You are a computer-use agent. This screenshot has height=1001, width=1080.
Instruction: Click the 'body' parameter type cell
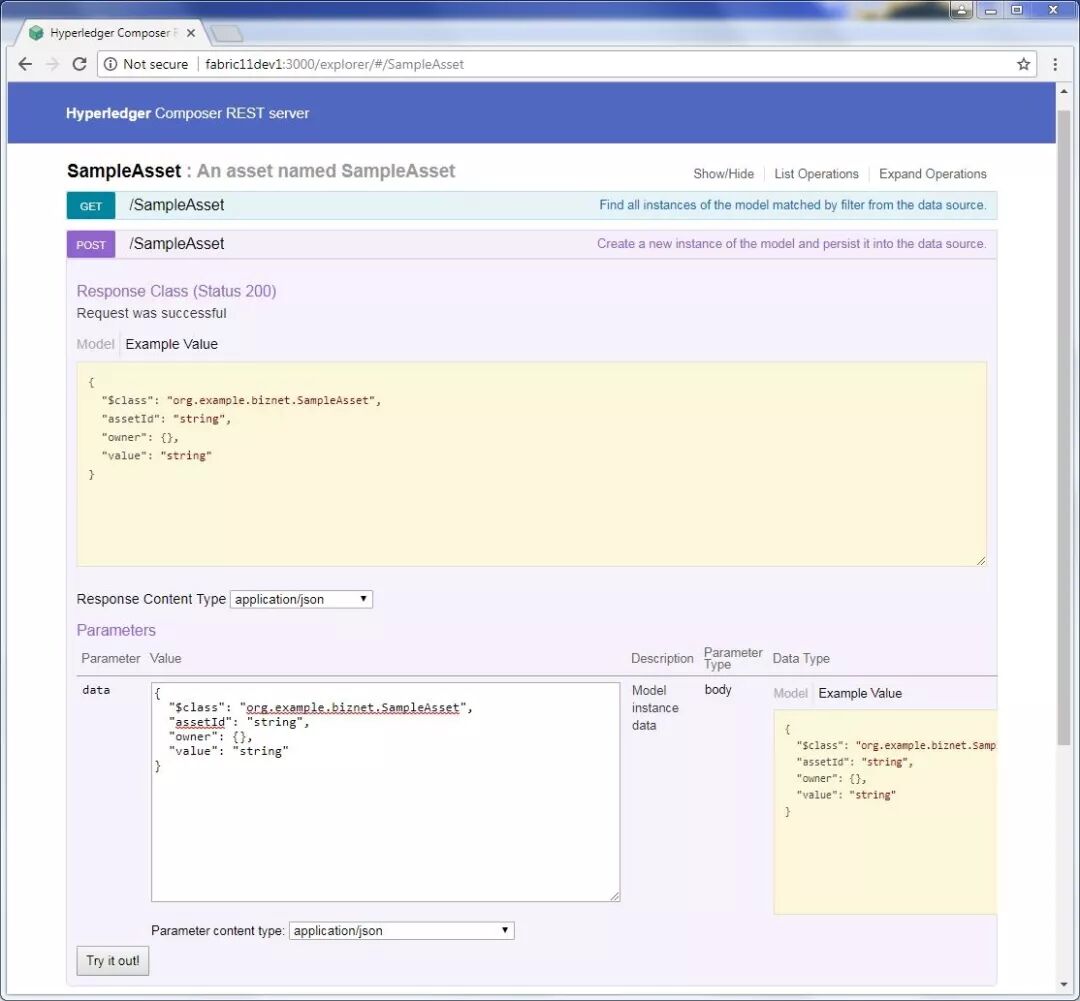pyautogui.click(x=718, y=690)
